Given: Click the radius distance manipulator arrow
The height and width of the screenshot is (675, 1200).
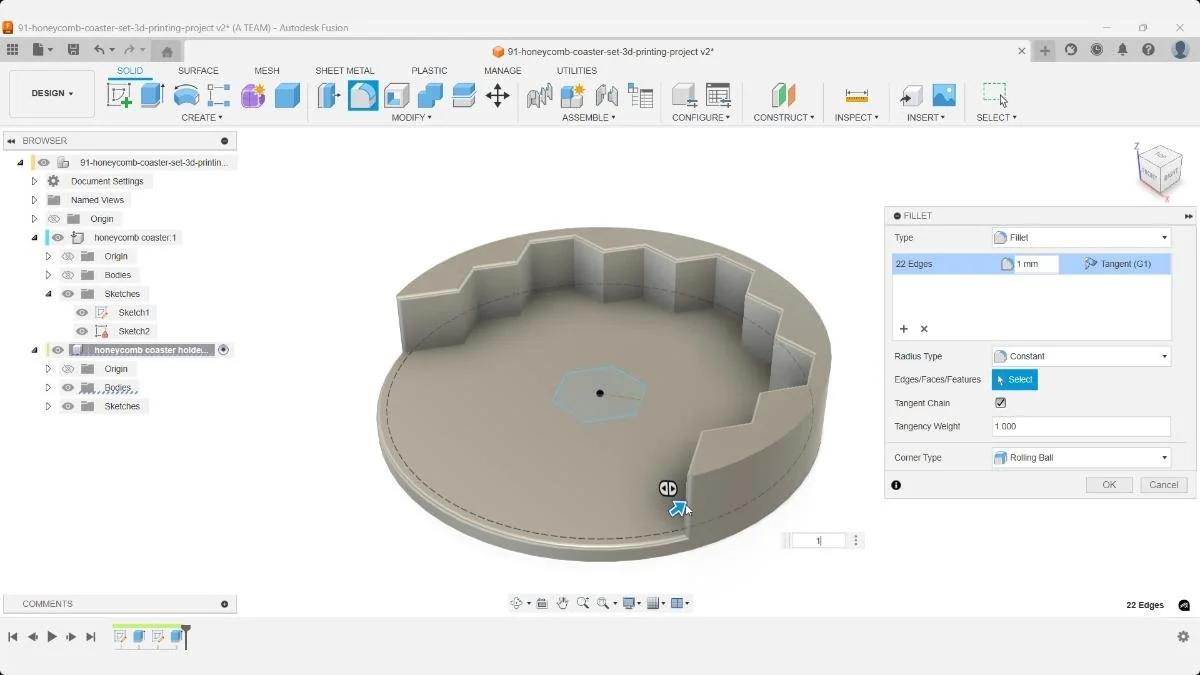Looking at the screenshot, I should point(679,509).
